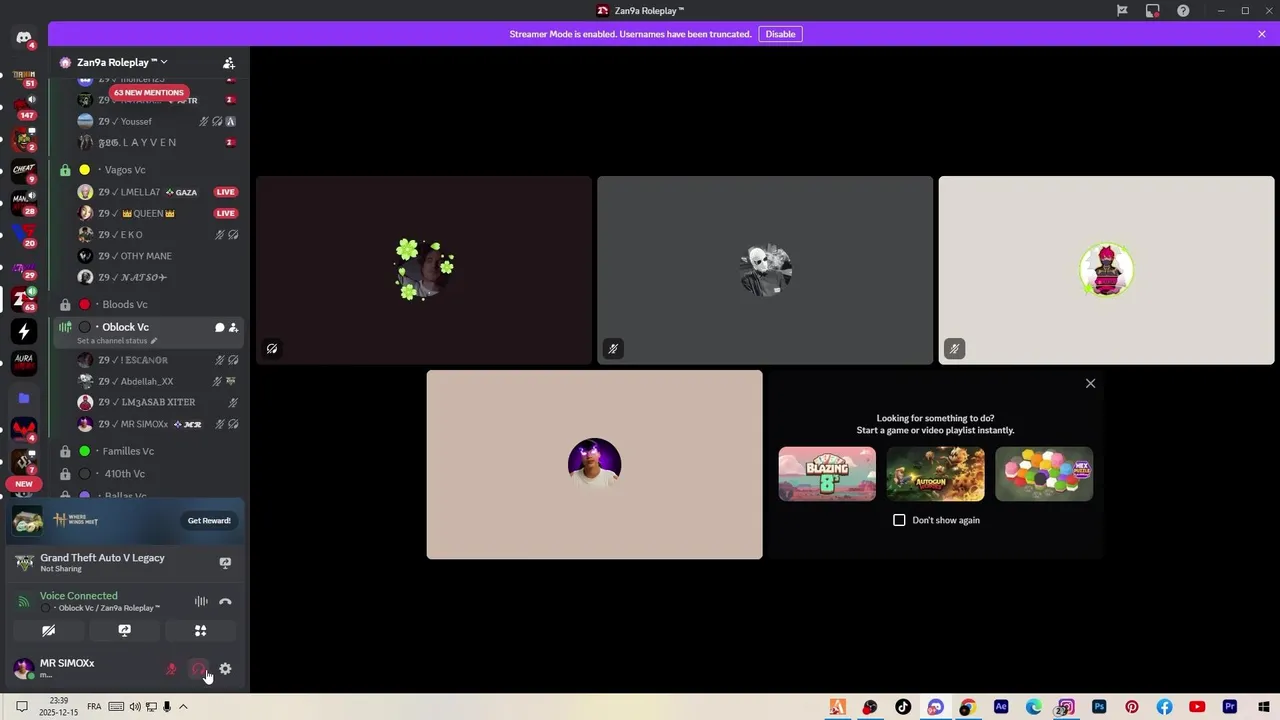Open Premiere Pro from the taskbar
This screenshot has width=1280, height=720.
point(1230,707)
